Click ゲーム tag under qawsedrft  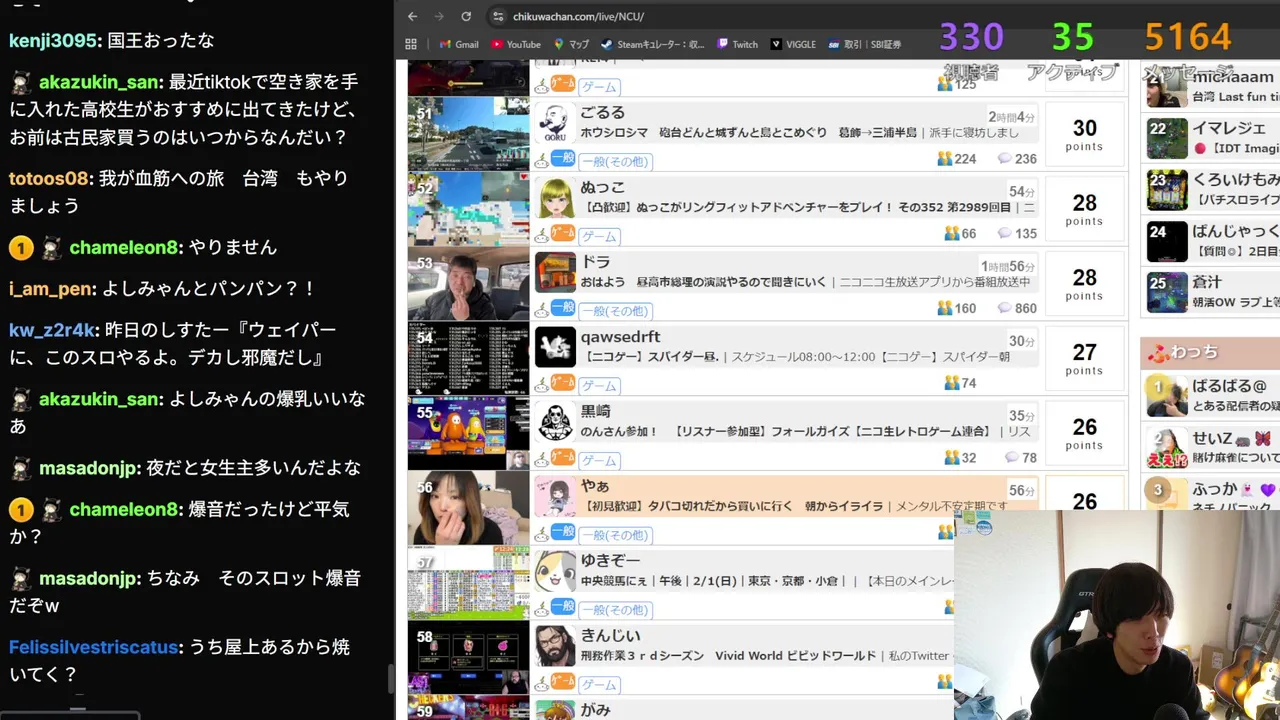(x=599, y=386)
